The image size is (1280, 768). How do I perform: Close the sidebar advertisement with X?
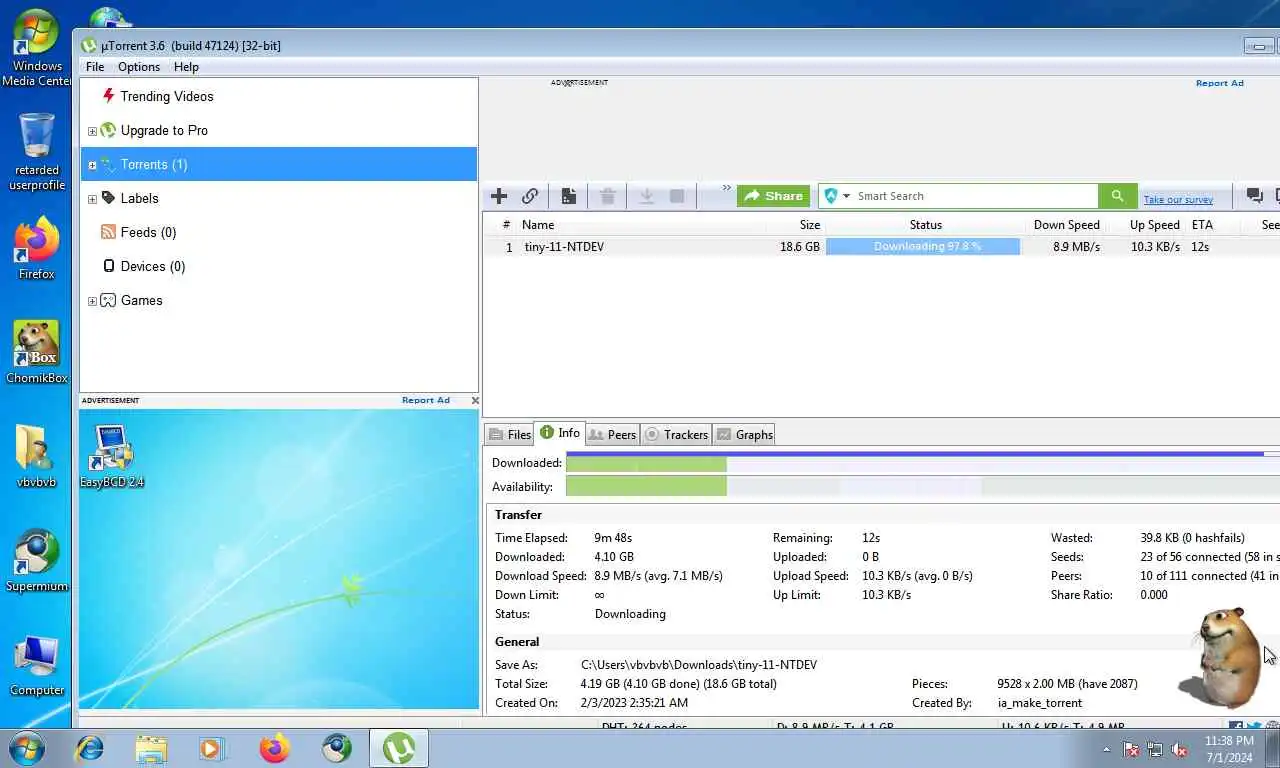(x=474, y=400)
